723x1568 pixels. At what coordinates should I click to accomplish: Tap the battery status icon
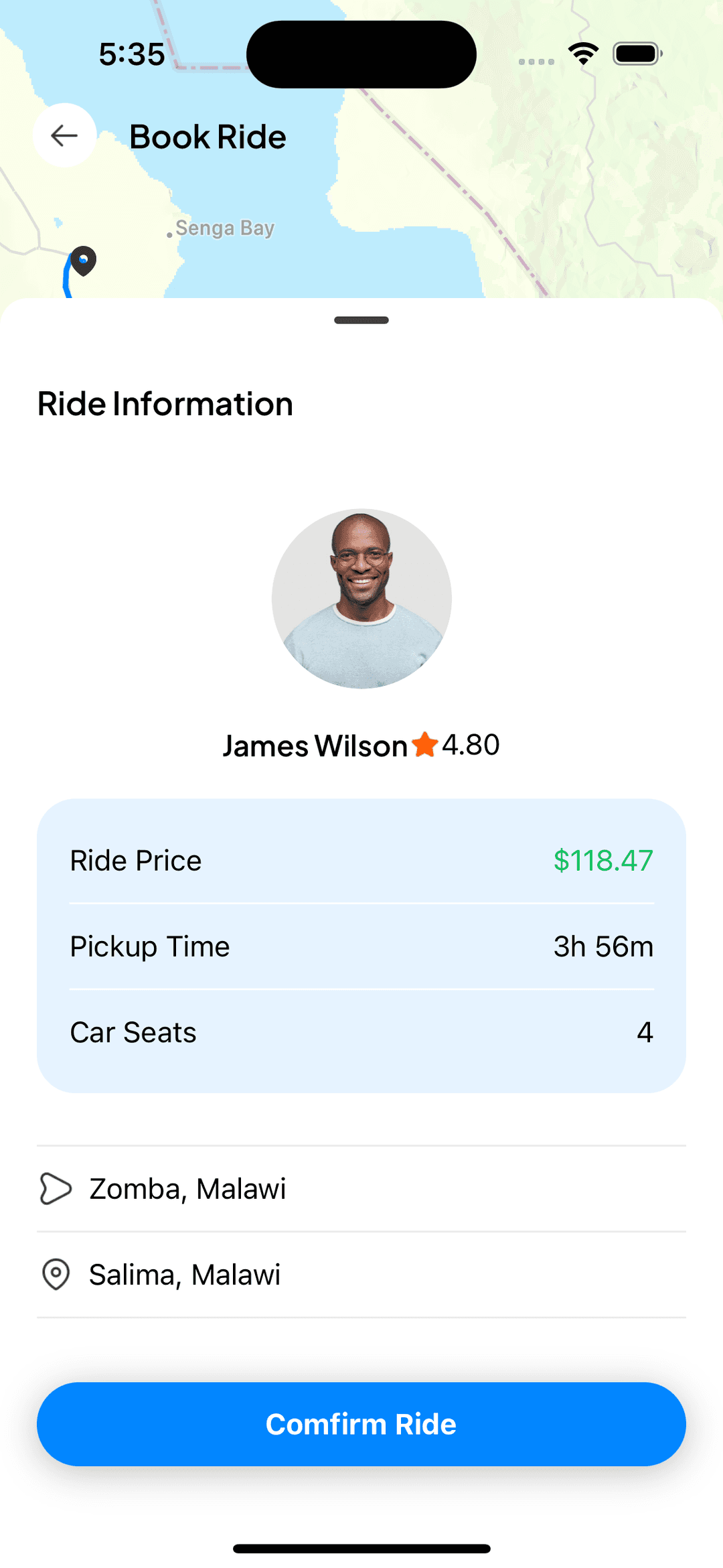click(x=637, y=54)
